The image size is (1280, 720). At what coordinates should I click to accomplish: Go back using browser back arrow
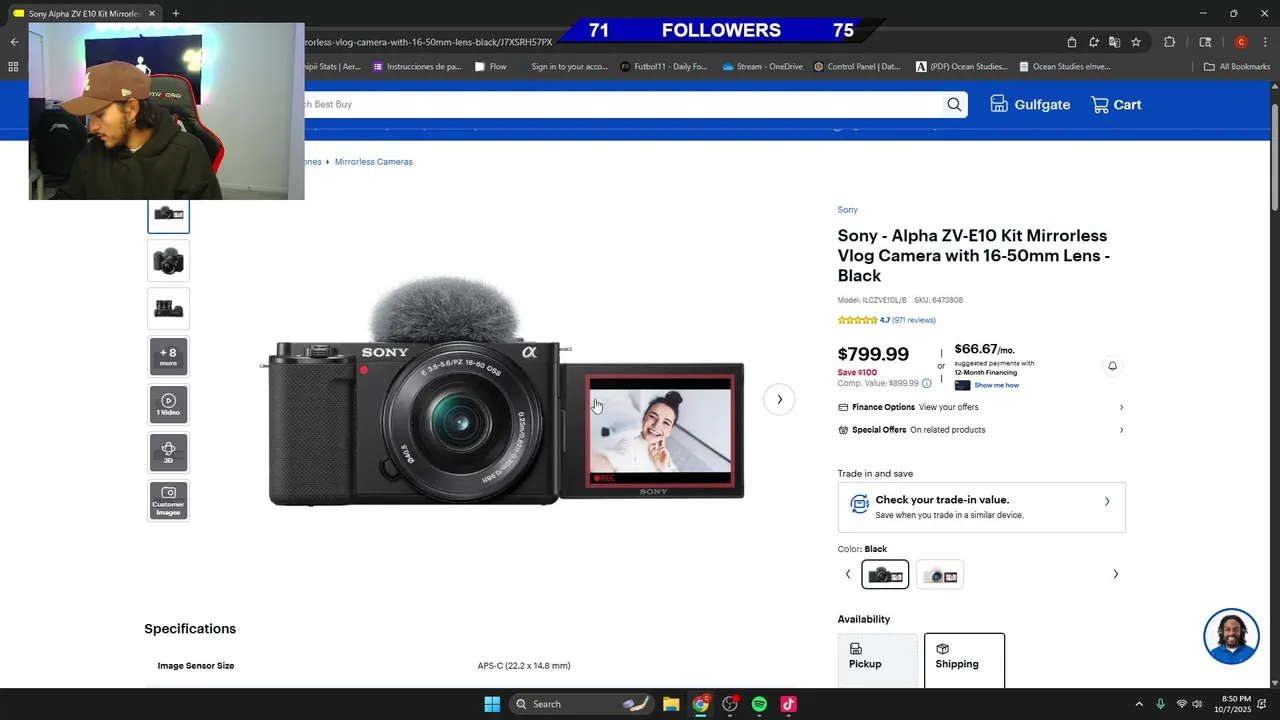(14, 42)
